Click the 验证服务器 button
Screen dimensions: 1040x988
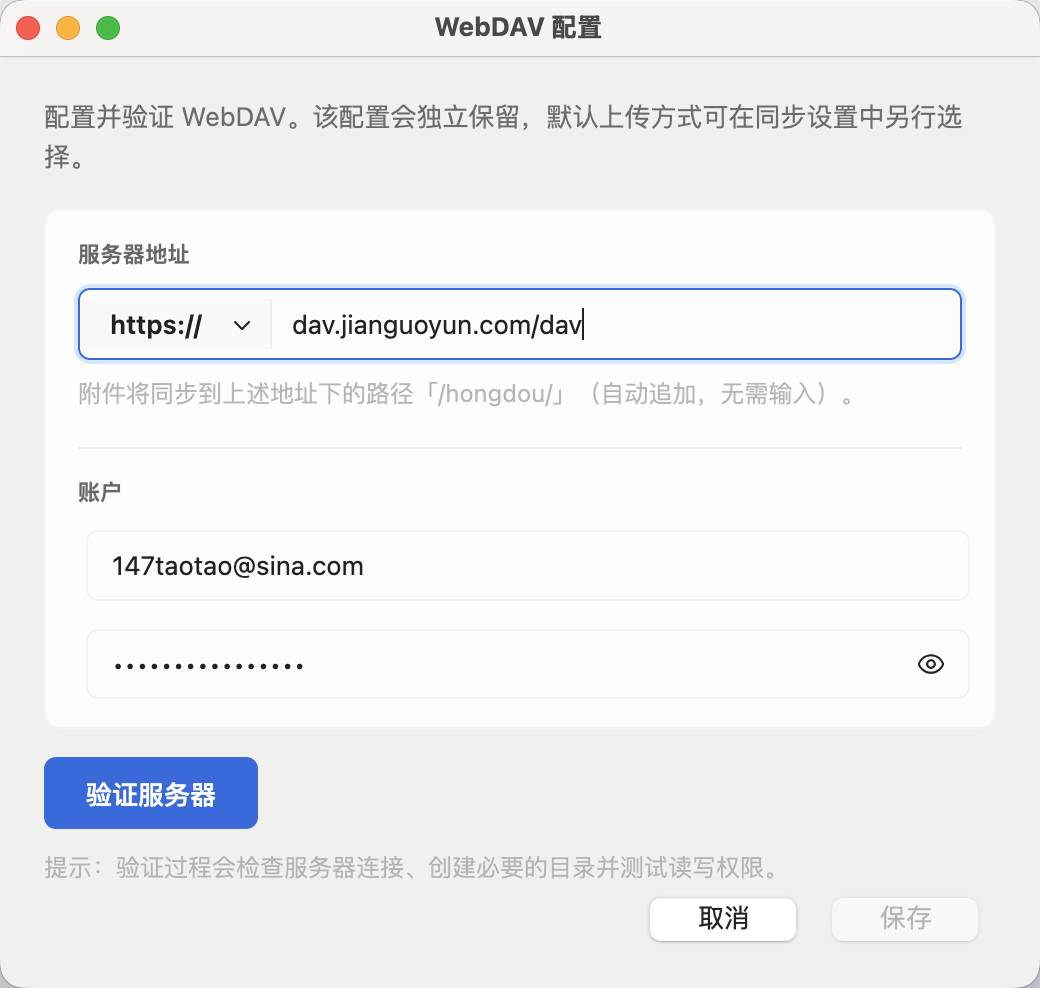coord(151,793)
